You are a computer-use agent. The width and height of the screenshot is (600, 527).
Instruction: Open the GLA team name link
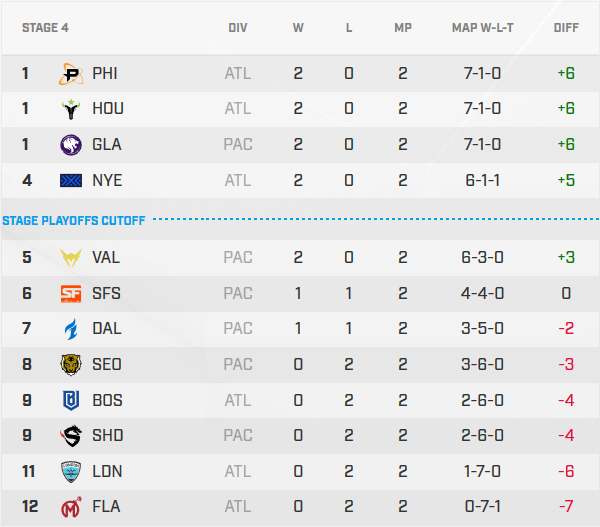click(x=106, y=144)
